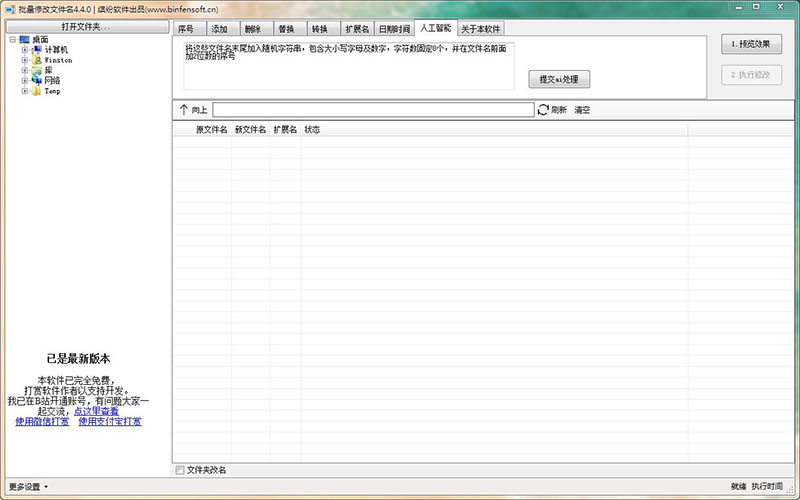The image size is (800, 500).
Task: Open the 使用支付宝打赏 link
Action: tap(110, 421)
